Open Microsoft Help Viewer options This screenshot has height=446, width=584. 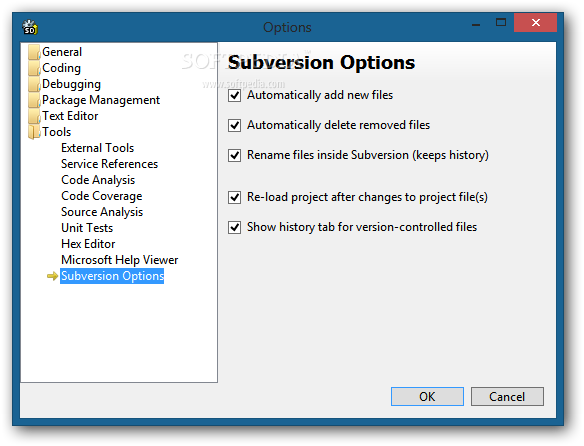point(120,260)
